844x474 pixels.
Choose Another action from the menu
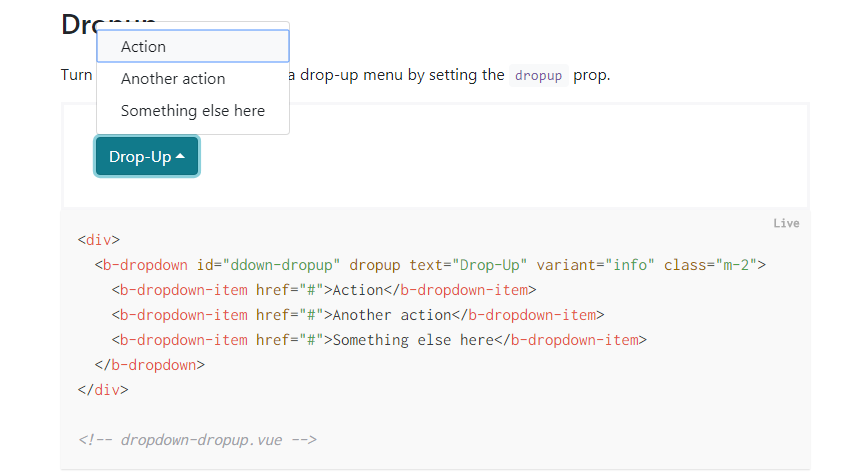tap(193, 79)
